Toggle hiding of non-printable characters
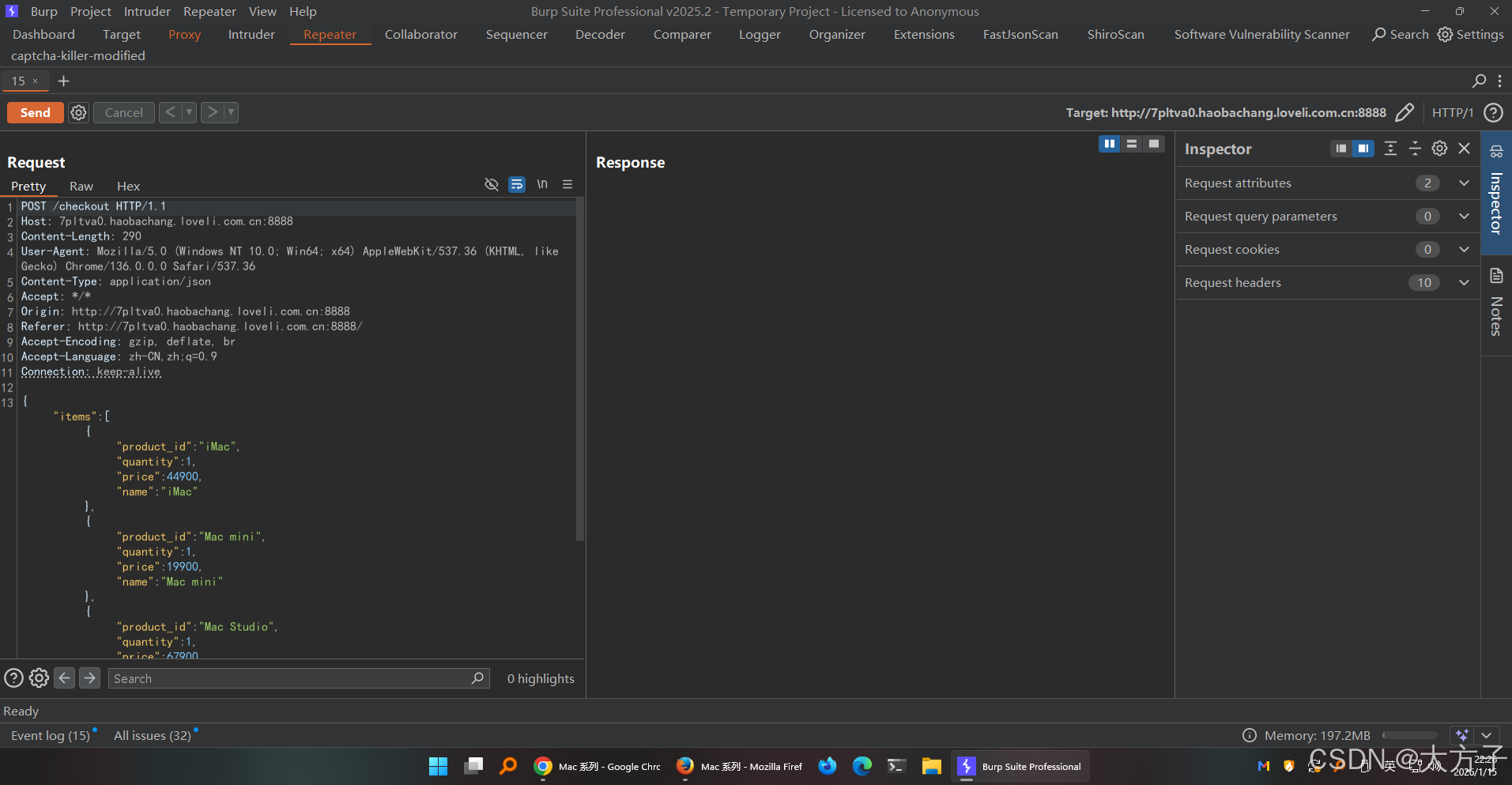This screenshot has width=1512, height=785. pos(492,184)
